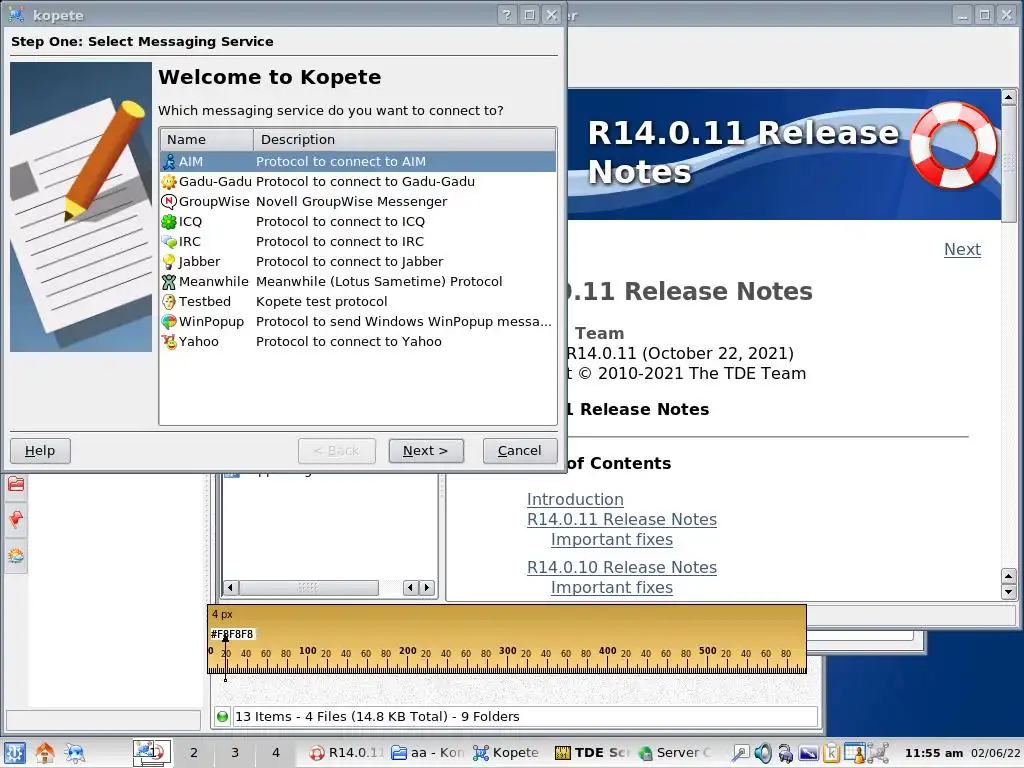
Task: Activate Kopete taskbar entry
Action: click(x=508, y=753)
